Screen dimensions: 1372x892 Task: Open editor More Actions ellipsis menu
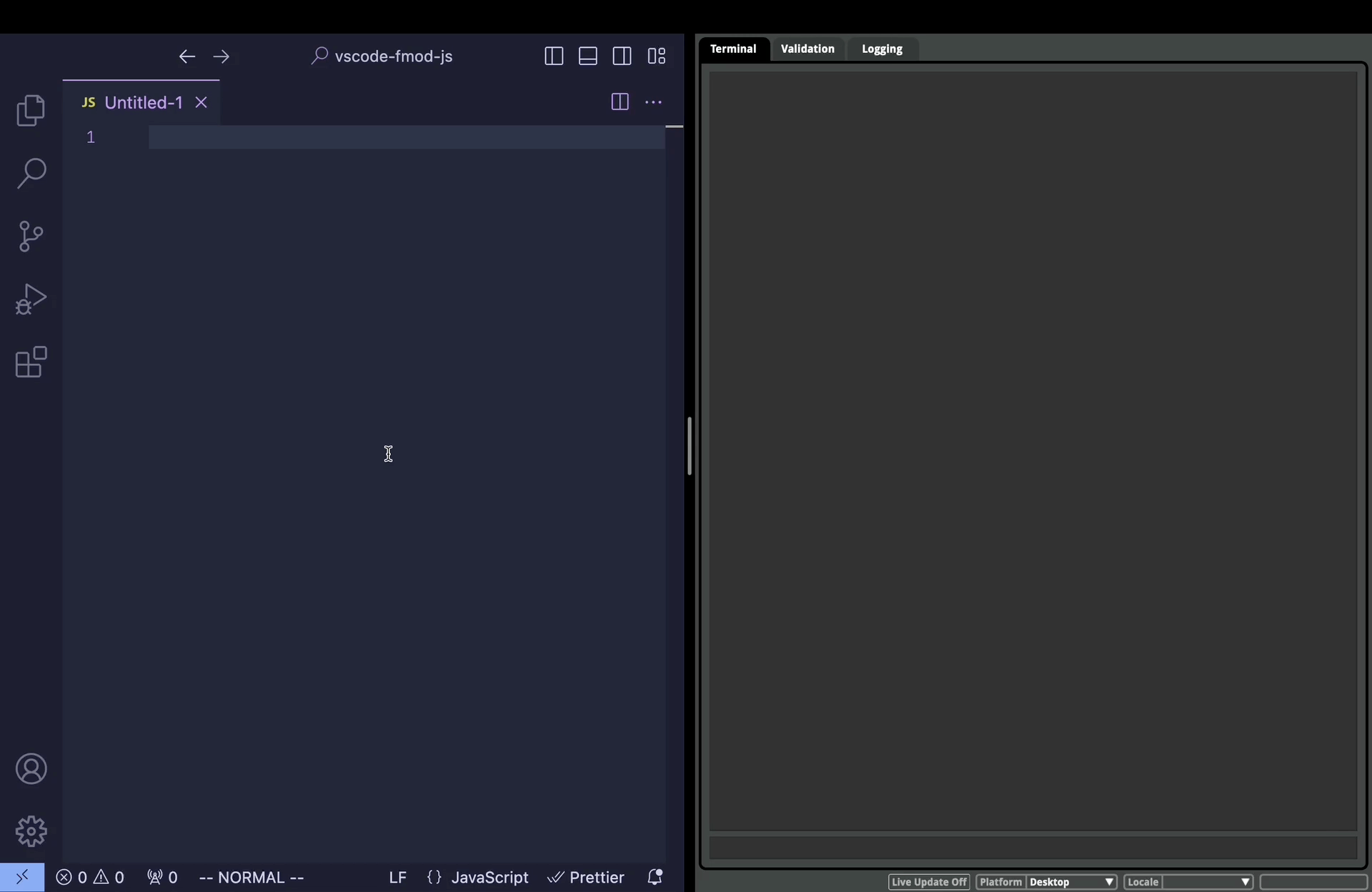653,102
